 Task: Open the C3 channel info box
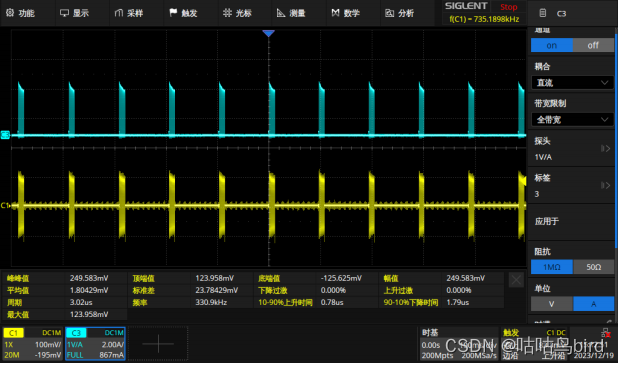pyautogui.click(x=95, y=344)
